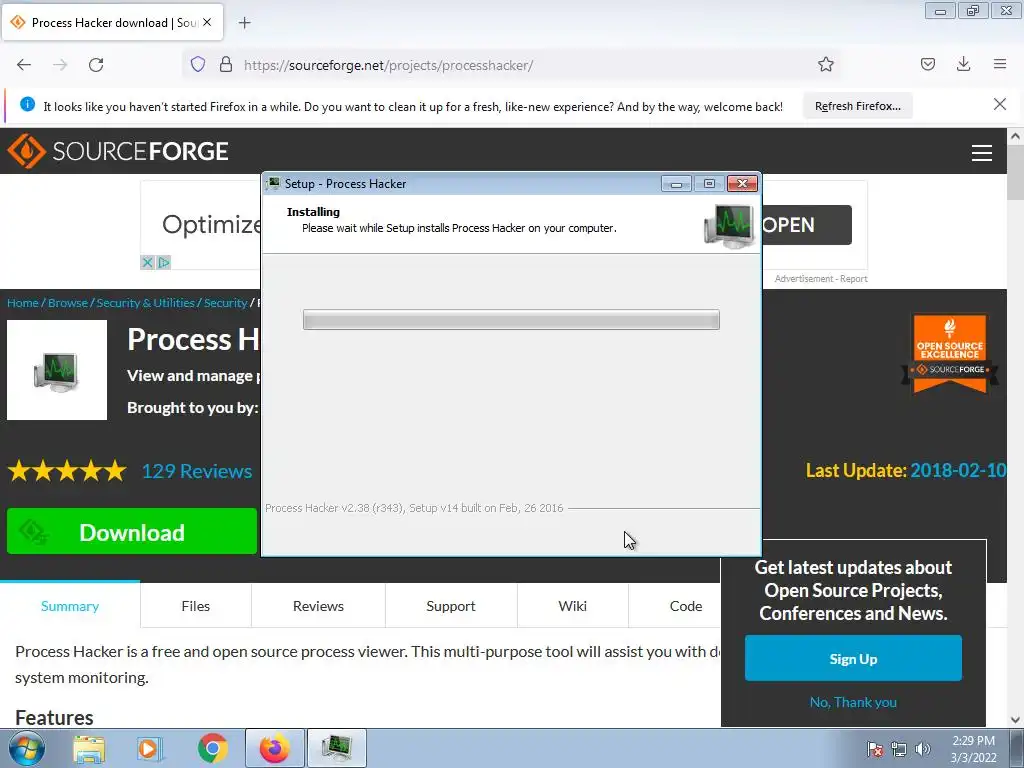Viewport: 1024px width, 768px height.
Task: Reload the page with the refresh icon
Action: pos(96,65)
